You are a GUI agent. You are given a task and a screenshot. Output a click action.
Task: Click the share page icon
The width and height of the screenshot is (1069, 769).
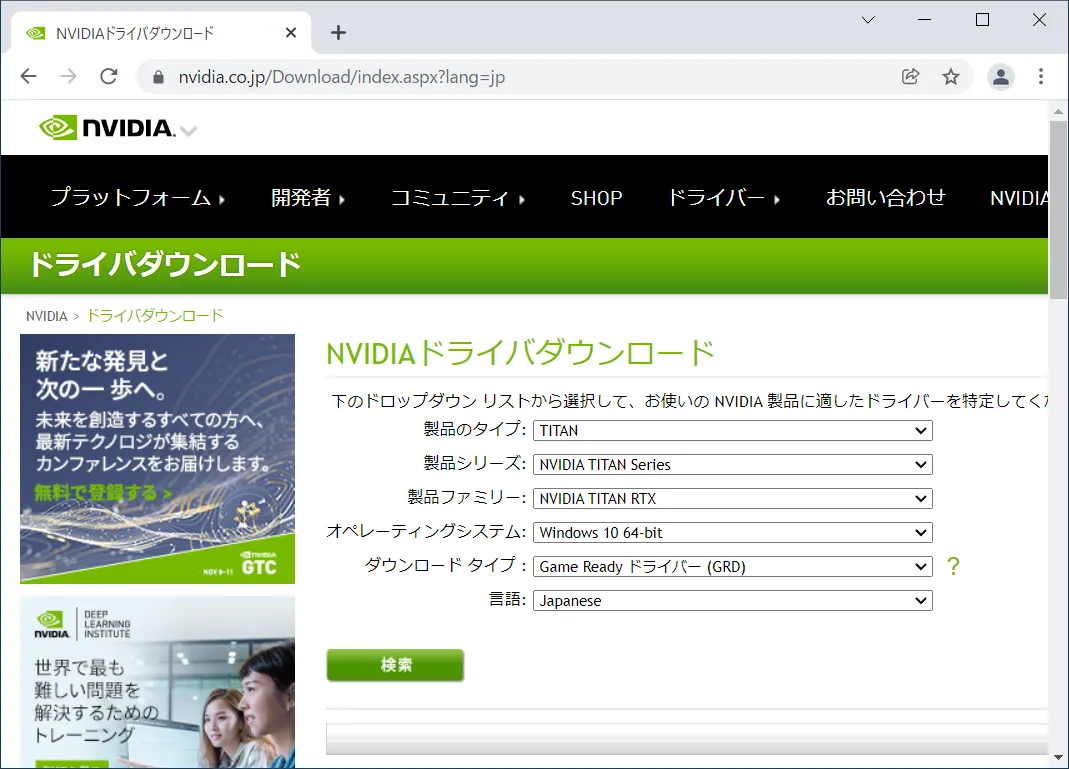pyautogui.click(x=911, y=76)
